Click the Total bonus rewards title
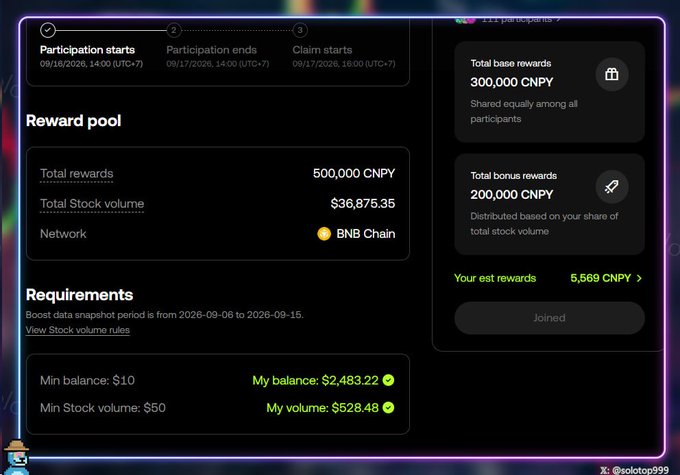The width and height of the screenshot is (680, 475). click(x=513, y=176)
